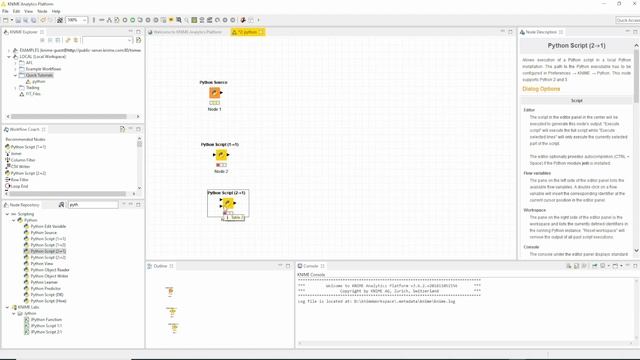Image resolution: width=640 pixels, height=360 pixels.
Task: Click the New workflow toolbar icon
Action: click(5, 20)
